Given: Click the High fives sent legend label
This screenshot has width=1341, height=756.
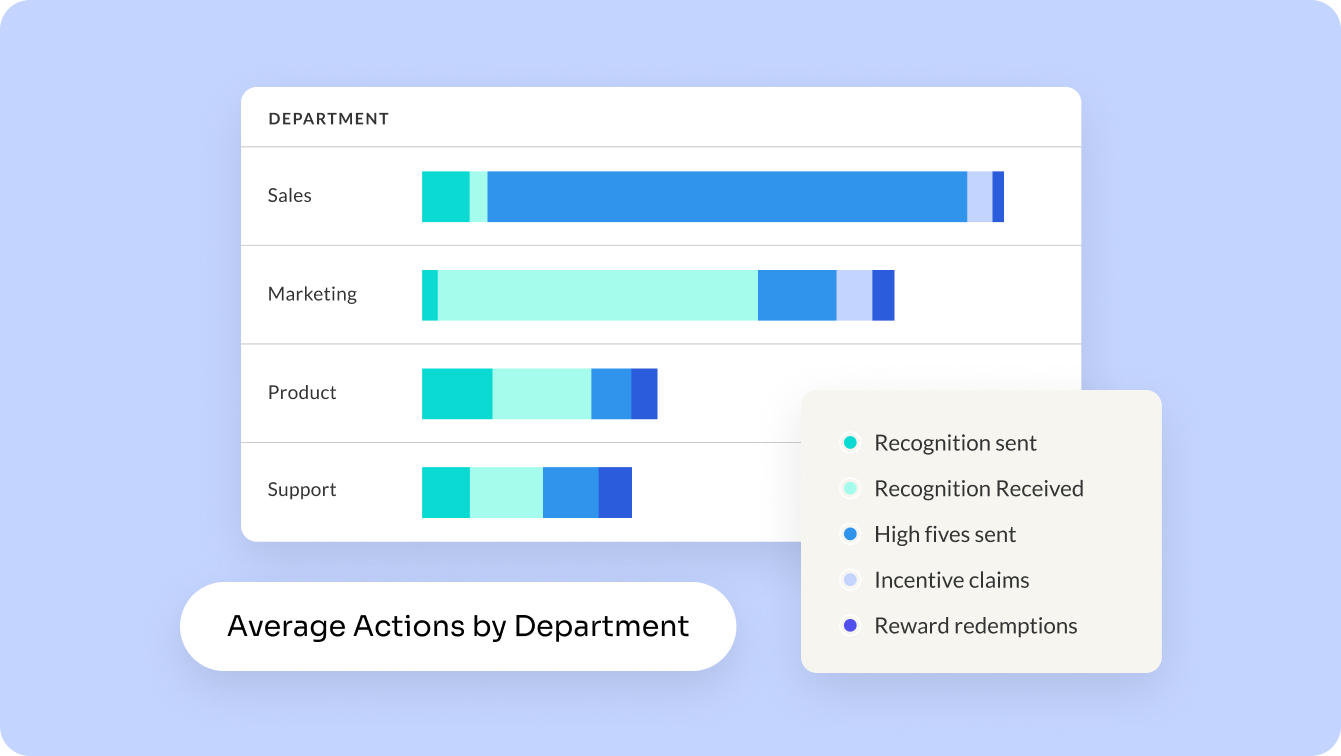Looking at the screenshot, I should coord(945,535).
